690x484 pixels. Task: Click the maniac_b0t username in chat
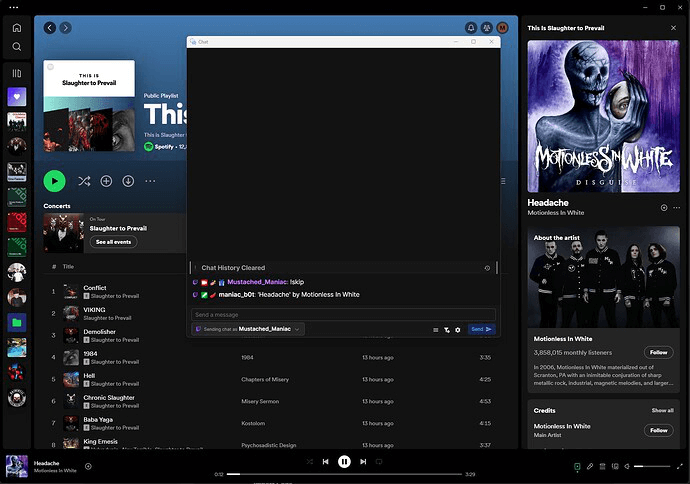(237, 295)
